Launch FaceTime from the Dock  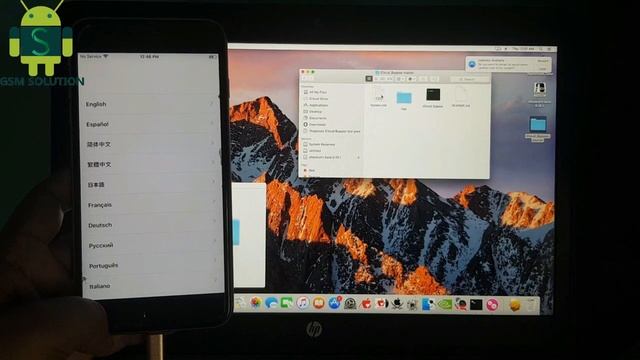click(x=287, y=303)
